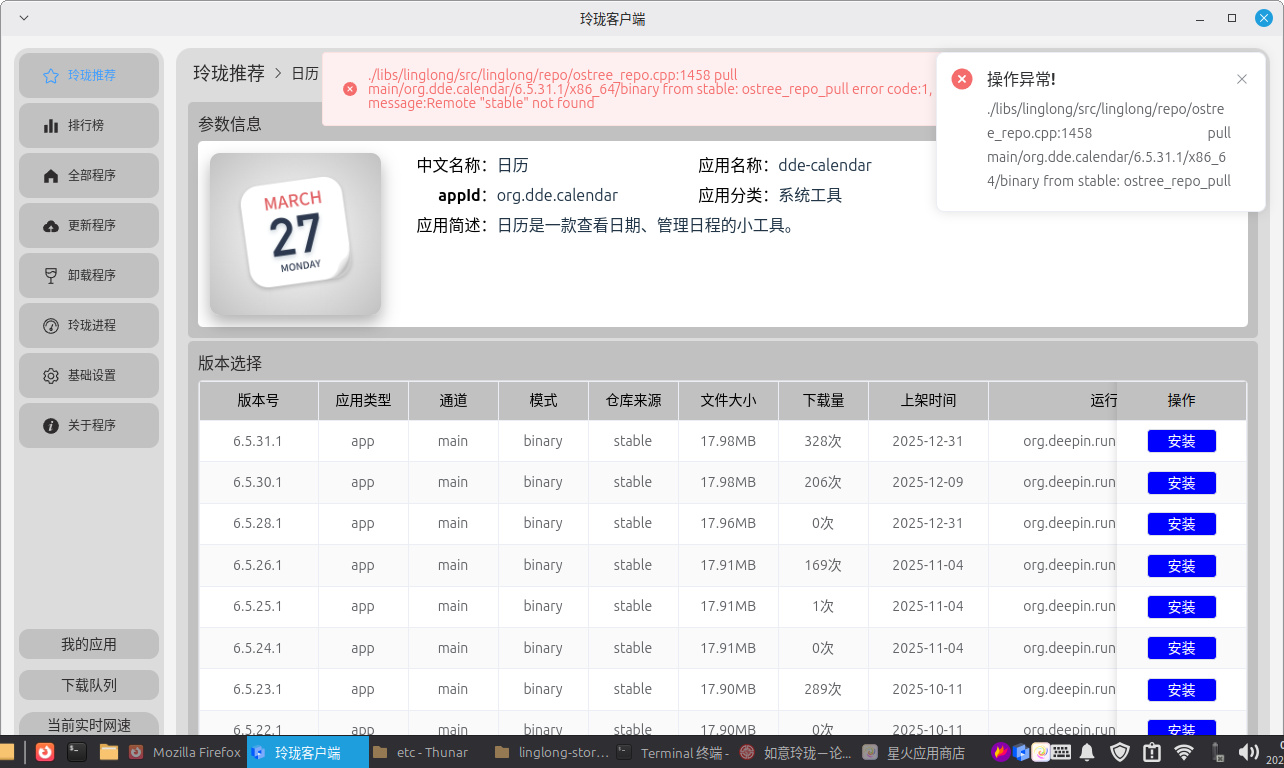Open 基础设置 via the gear icon
Viewport: 1284px width, 768px height.
tap(50, 375)
